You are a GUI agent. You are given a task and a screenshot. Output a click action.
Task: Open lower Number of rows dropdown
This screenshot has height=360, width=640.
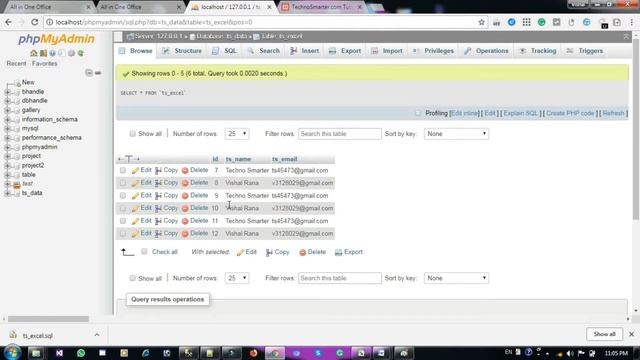click(x=237, y=278)
